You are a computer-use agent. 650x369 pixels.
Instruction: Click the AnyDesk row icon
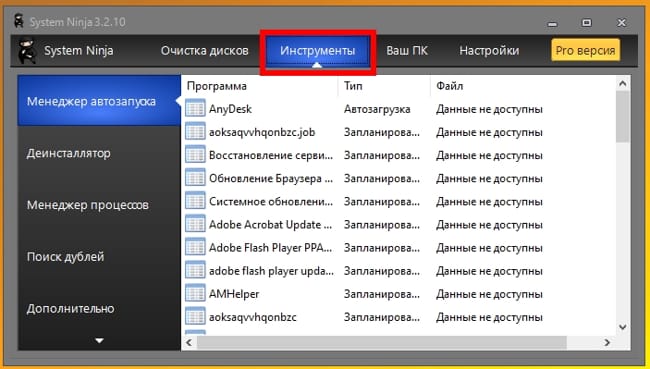pyautogui.click(x=195, y=109)
